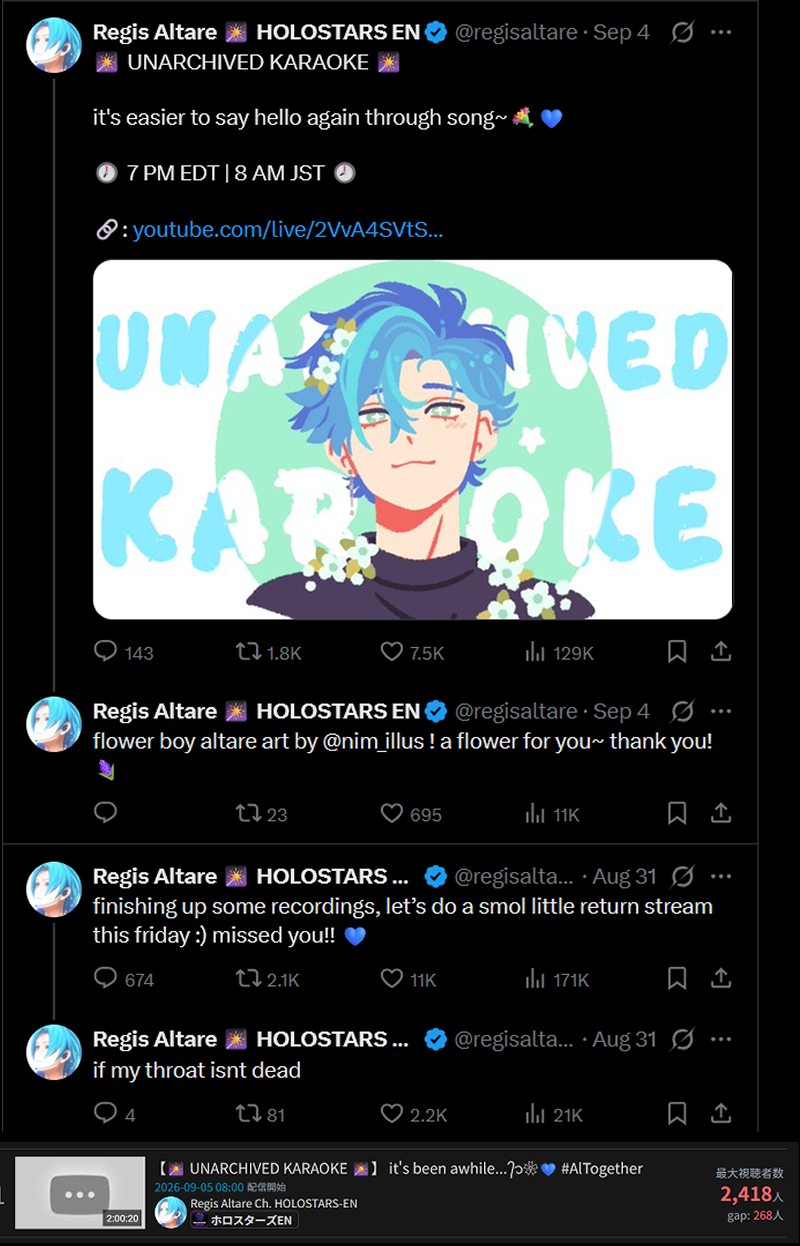Open Regis Altare's avatar on the first tweet

point(53,45)
